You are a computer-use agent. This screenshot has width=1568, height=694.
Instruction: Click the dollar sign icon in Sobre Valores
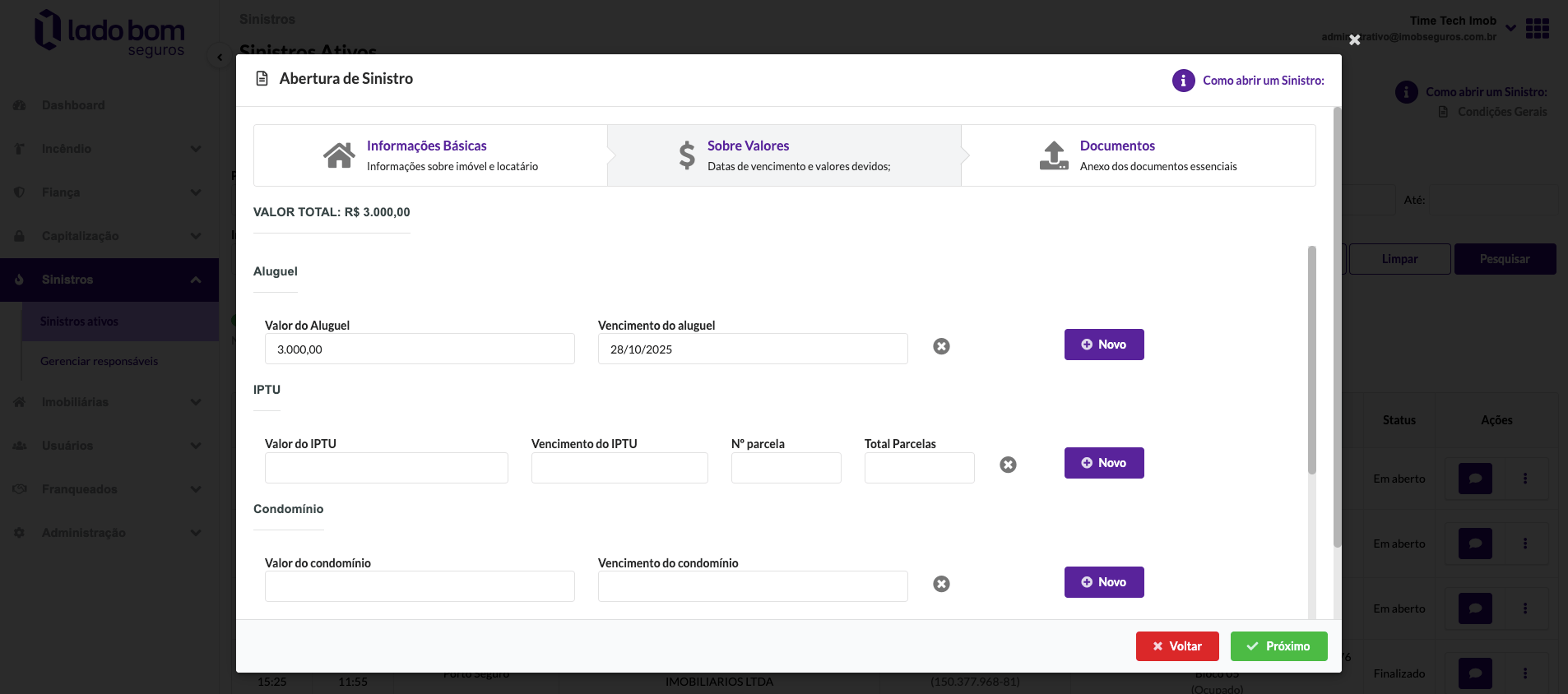687,155
